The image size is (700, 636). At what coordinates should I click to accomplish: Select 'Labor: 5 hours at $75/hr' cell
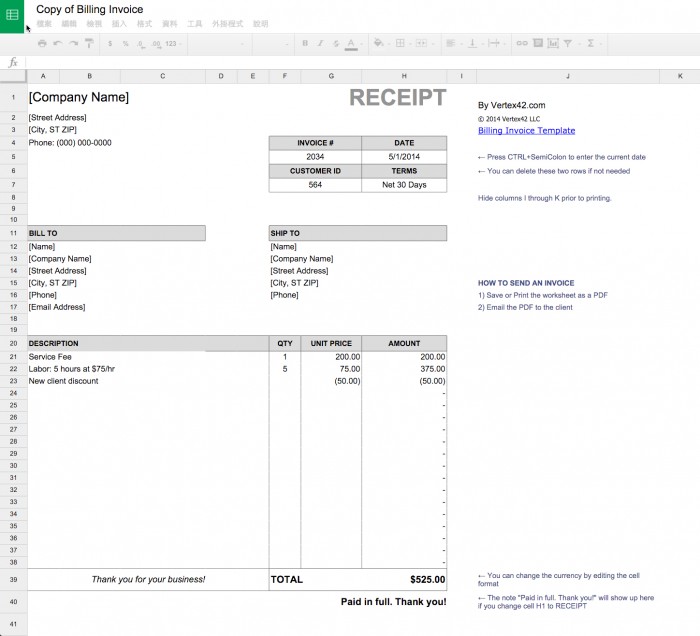[148, 369]
